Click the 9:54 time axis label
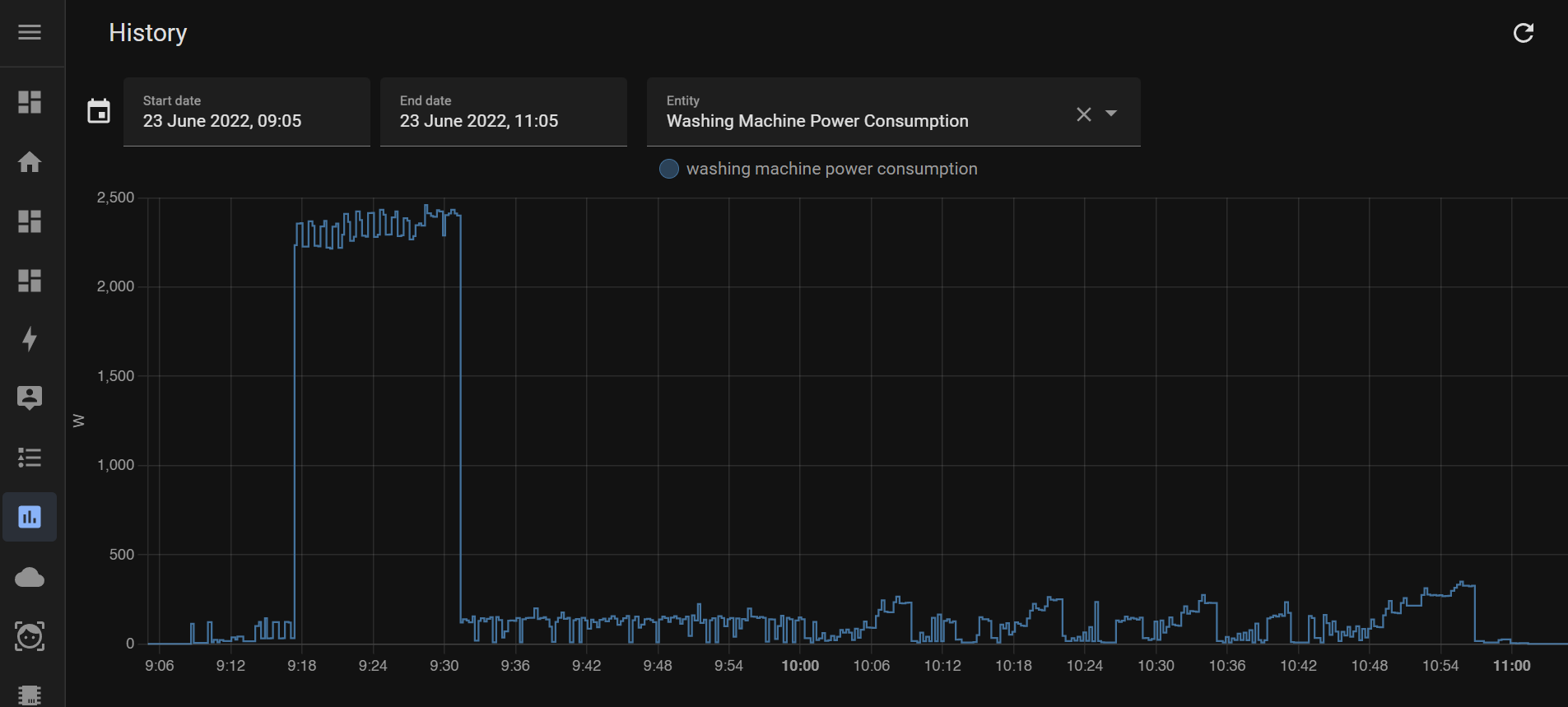The height and width of the screenshot is (707, 1568). coord(729,666)
